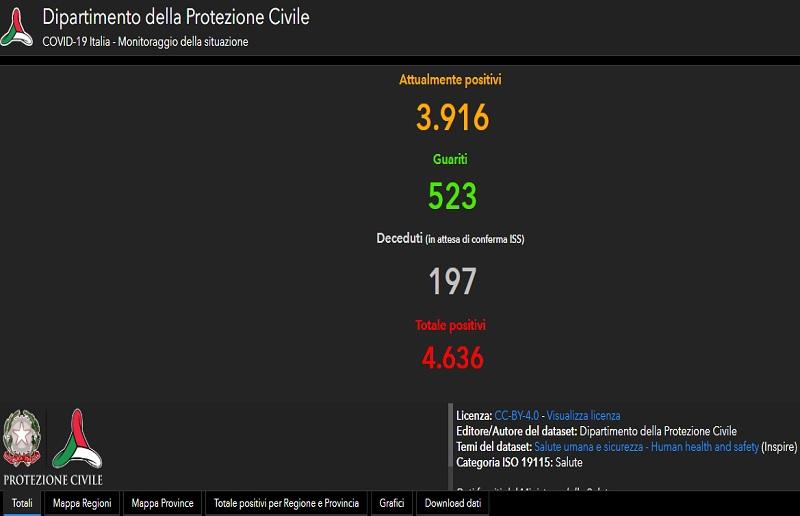Click the Italian Republic emblem logo
Screen dimensions: 800x516
pyautogui.click(x=21, y=438)
